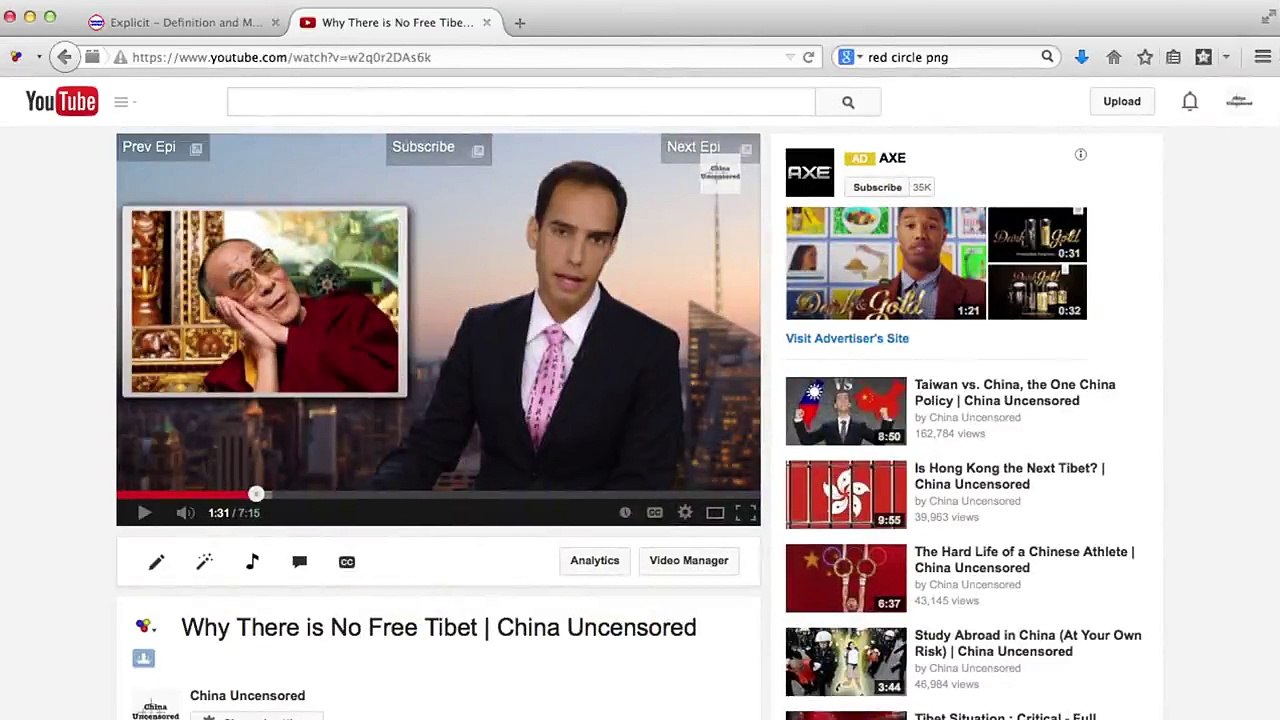This screenshot has height=720, width=1280.
Task: Open the enhancements magic wand tool
Action: tap(204, 562)
